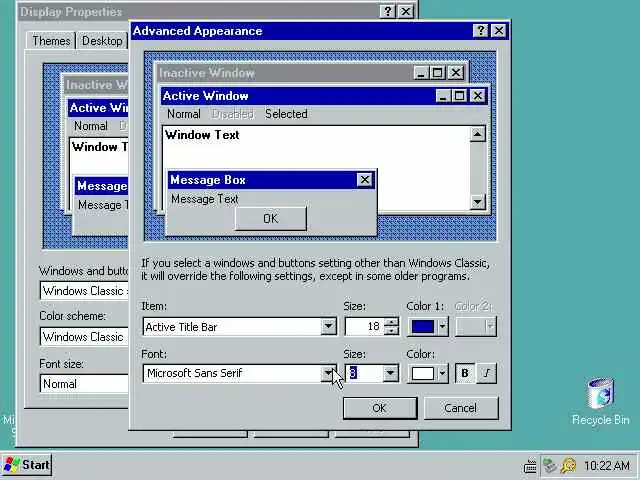
Task: Close the Advanced Appearance dialog with X
Action: (x=499, y=31)
